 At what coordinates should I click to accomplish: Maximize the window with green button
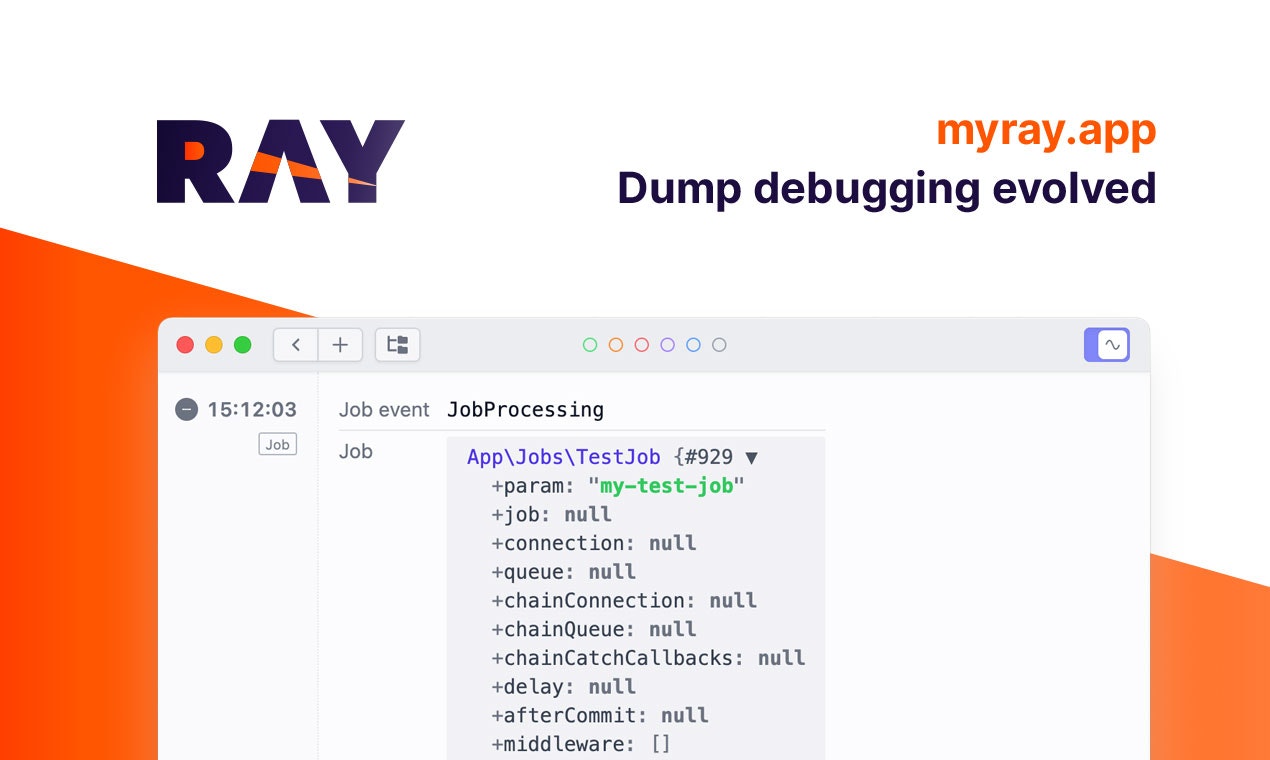coord(242,345)
